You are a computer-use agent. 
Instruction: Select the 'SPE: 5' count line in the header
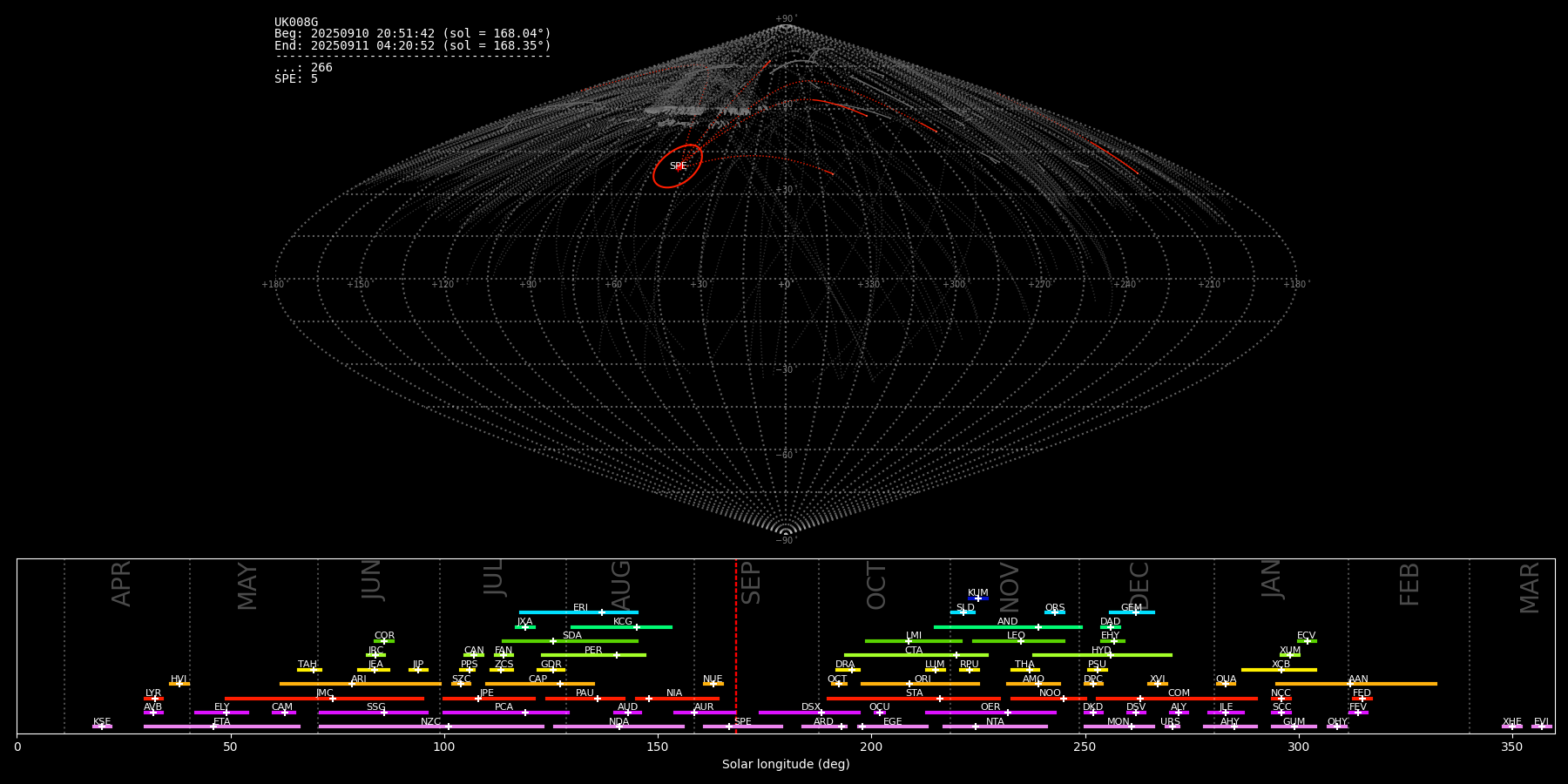click(x=296, y=78)
